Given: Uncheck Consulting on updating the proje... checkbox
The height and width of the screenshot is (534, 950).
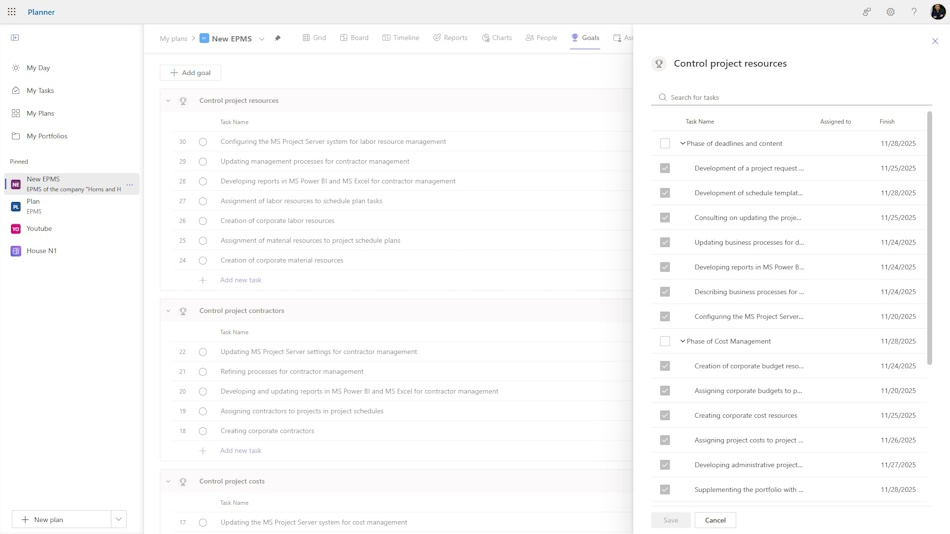Looking at the screenshot, I should [665, 218].
